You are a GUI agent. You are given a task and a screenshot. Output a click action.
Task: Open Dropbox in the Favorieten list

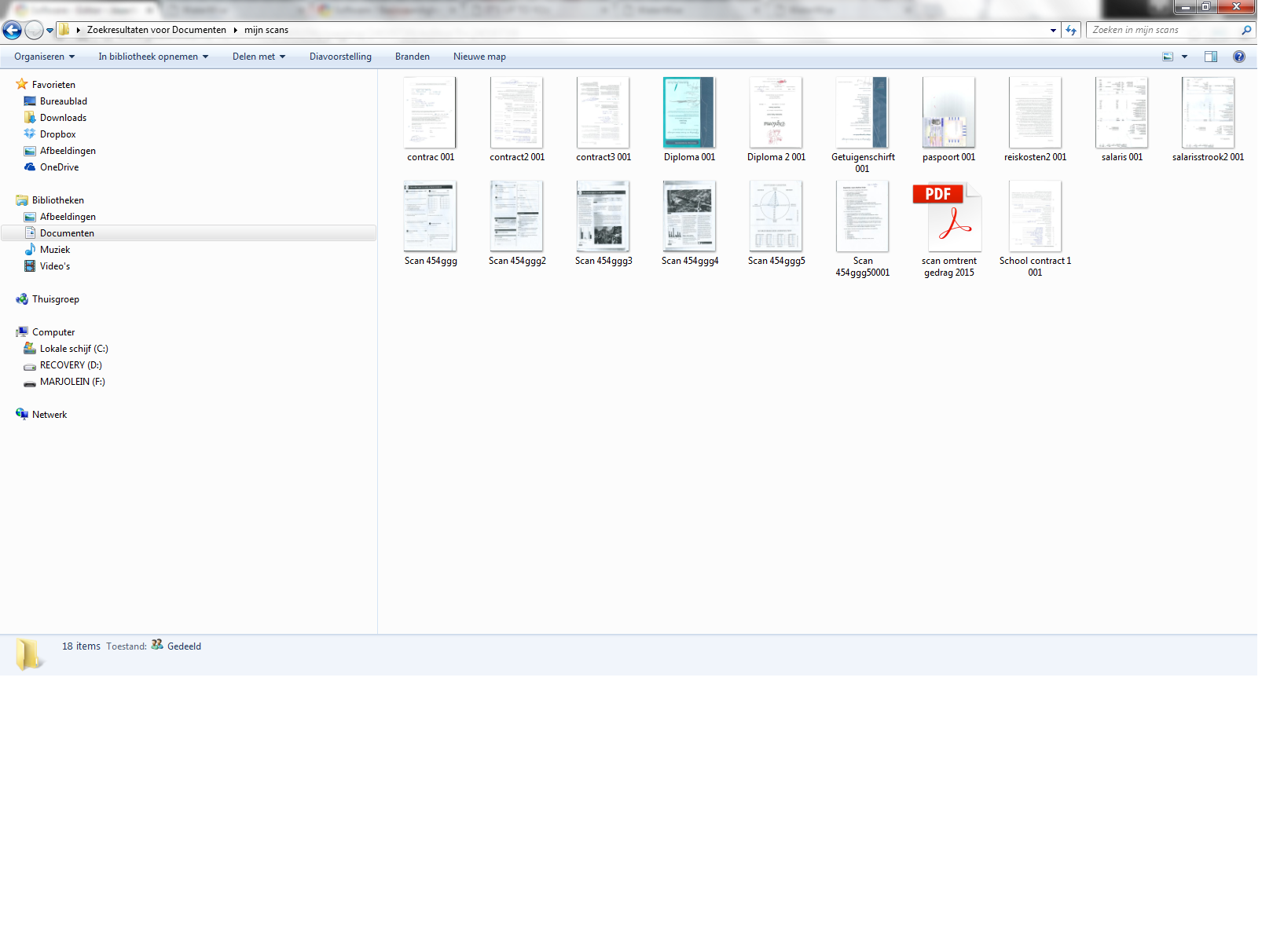[x=57, y=134]
